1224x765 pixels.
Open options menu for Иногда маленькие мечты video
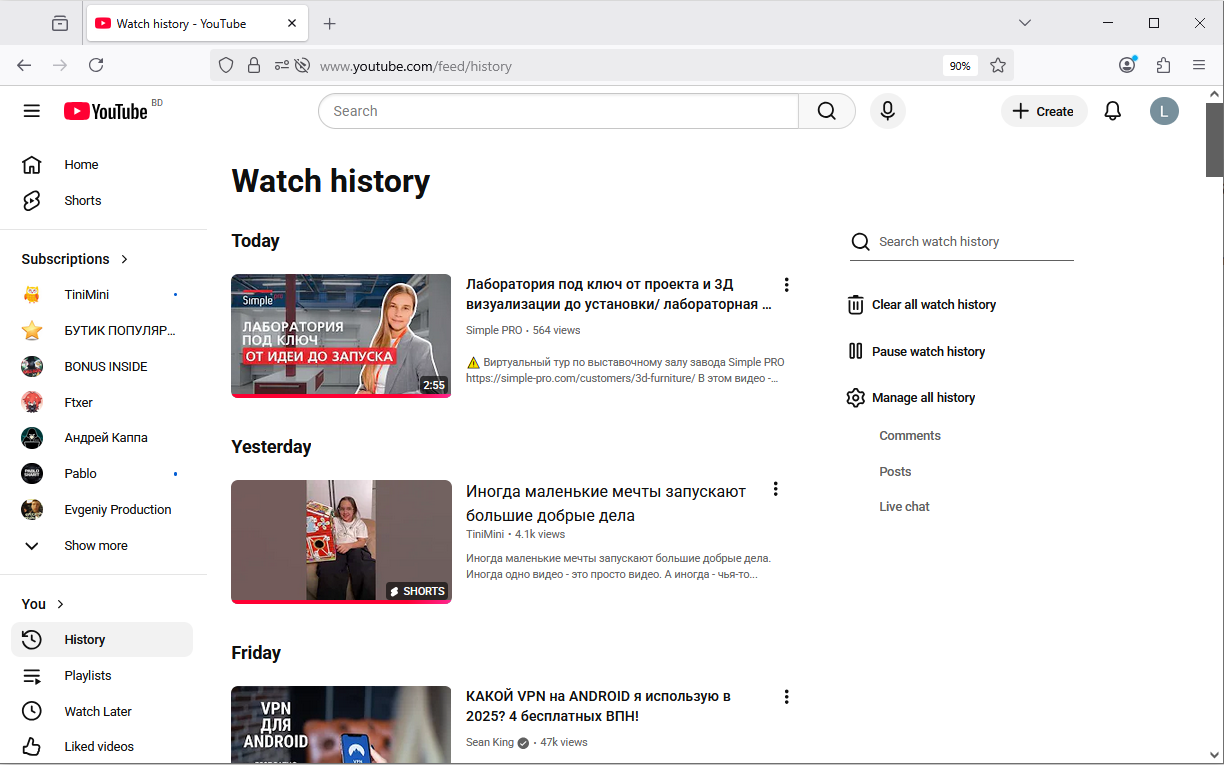pyautogui.click(x=775, y=489)
